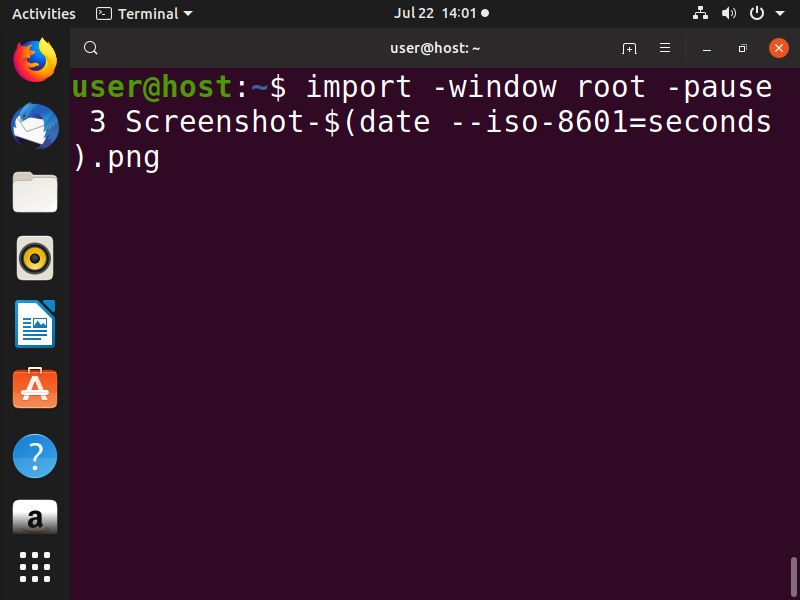Image resolution: width=800 pixels, height=600 pixels.
Task: Open the Help question mark icon
Action: point(35,456)
